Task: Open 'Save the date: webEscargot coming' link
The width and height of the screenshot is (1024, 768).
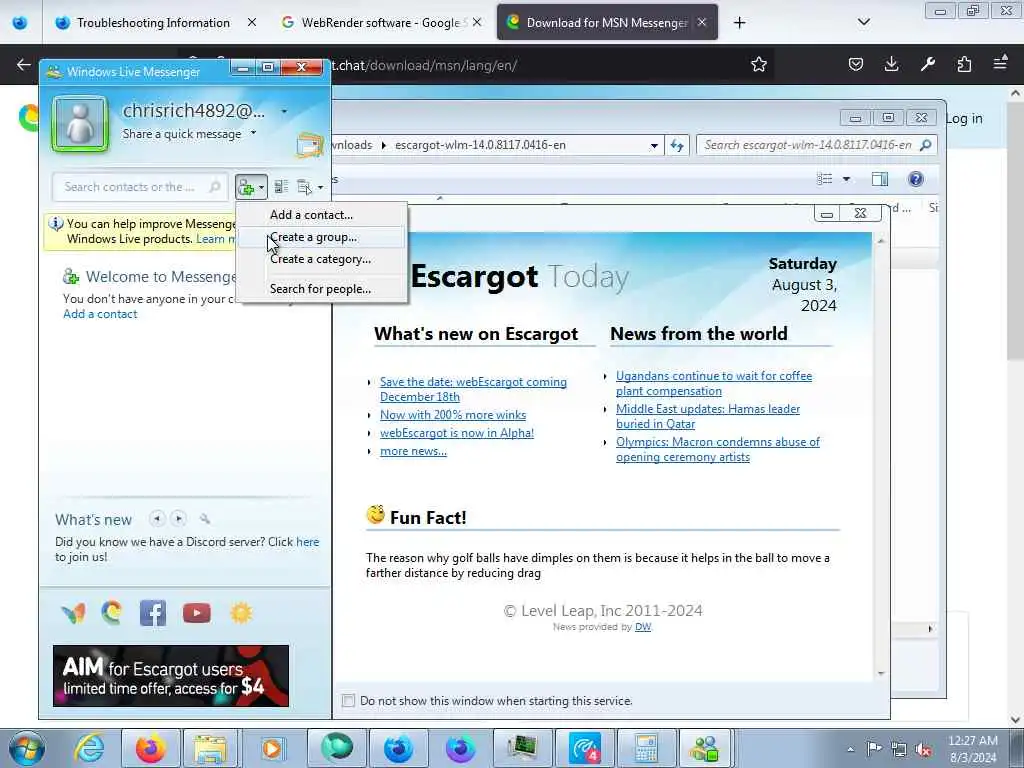Action: (x=473, y=389)
